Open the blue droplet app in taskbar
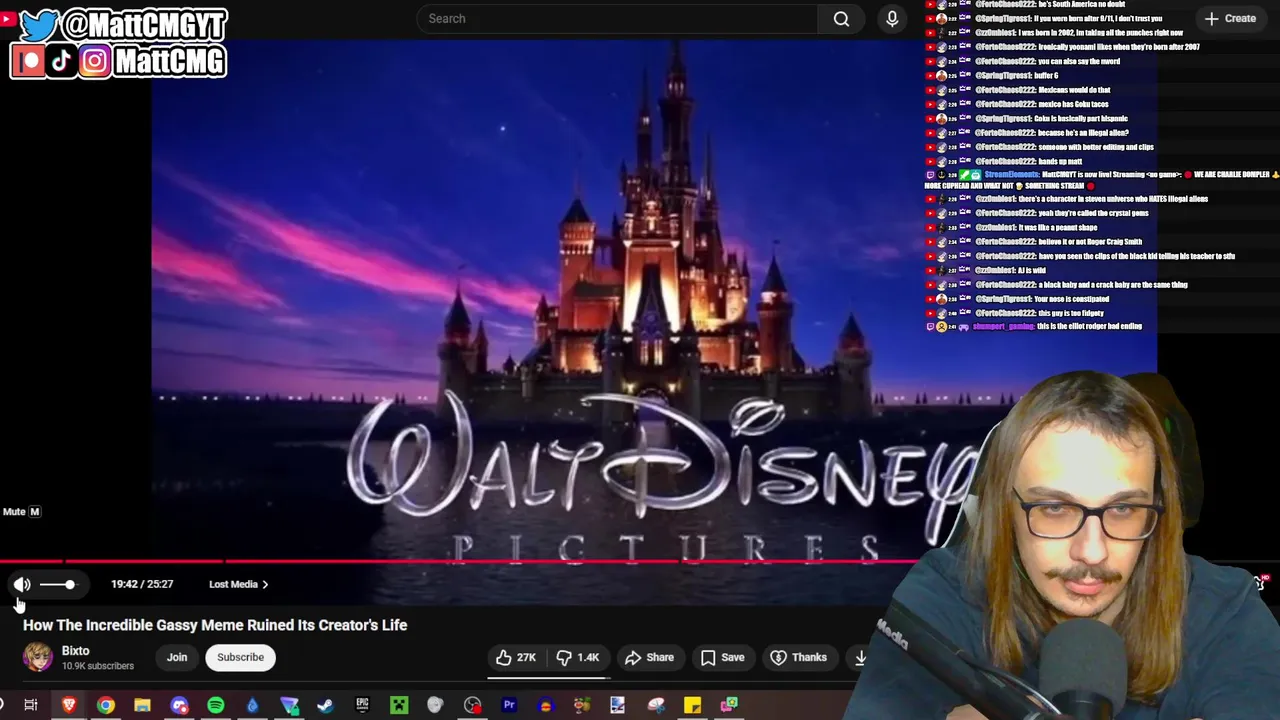The height and width of the screenshot is (720, 1280). tap(252, 705)
